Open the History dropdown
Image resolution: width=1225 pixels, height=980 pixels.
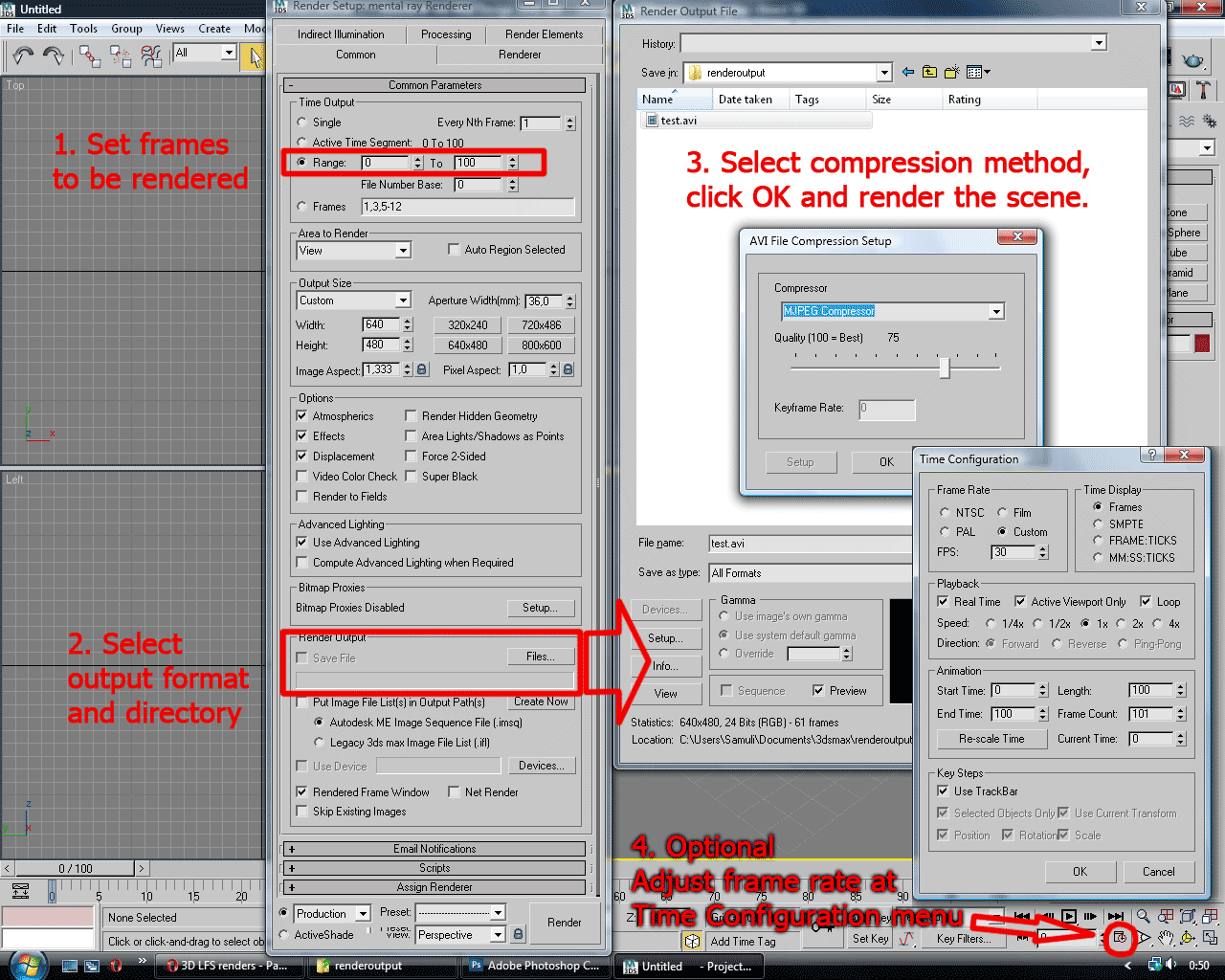pos(1099,43)
